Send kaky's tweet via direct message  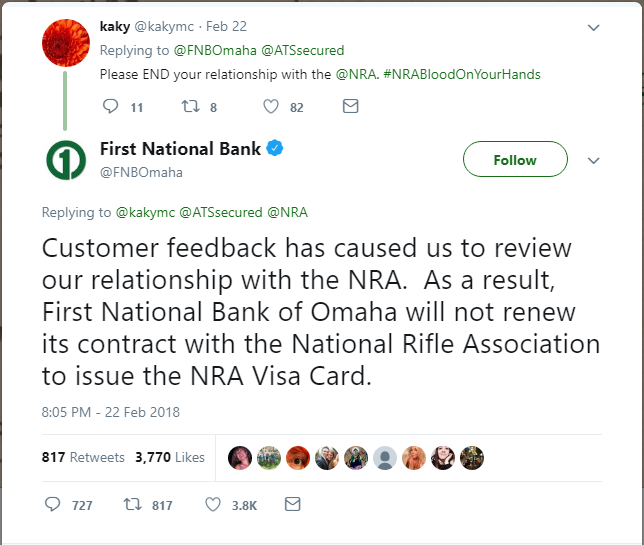[x=350, y=106]
